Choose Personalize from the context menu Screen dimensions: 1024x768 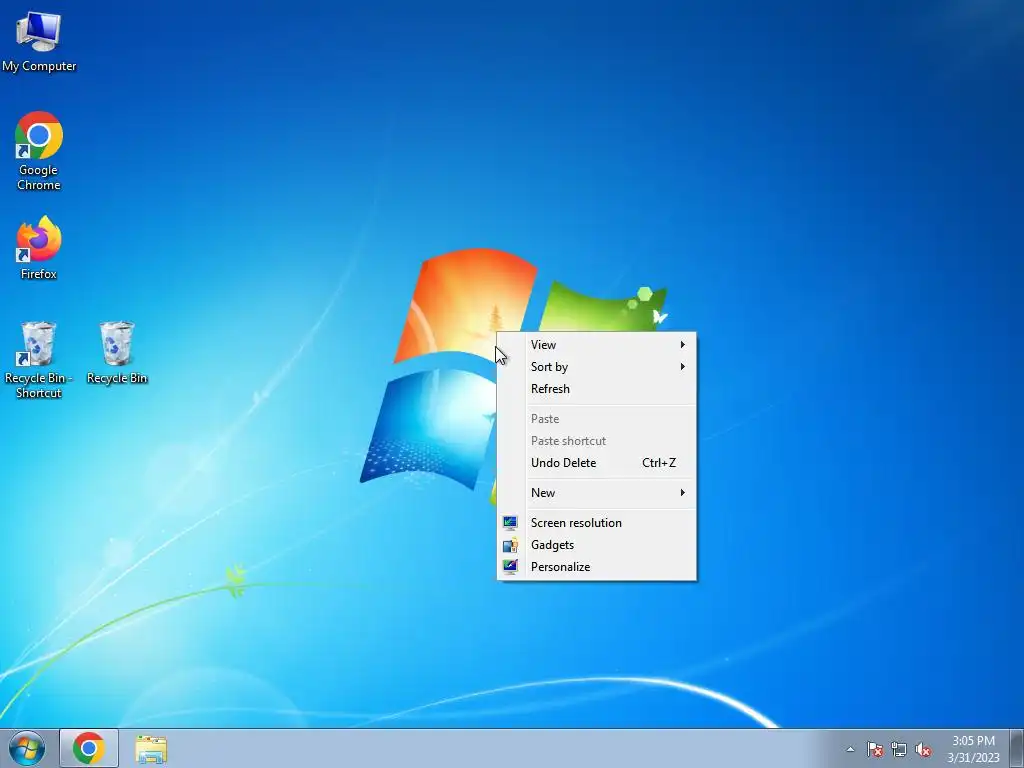pyautogui.click(x=597, y=568)
